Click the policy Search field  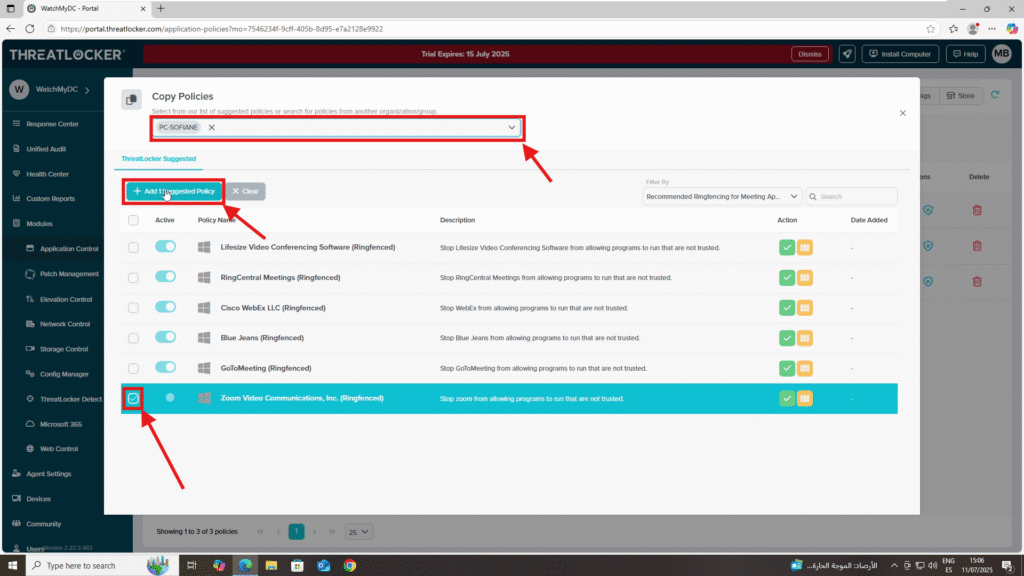pyautogui.click(x=852, y=197)
